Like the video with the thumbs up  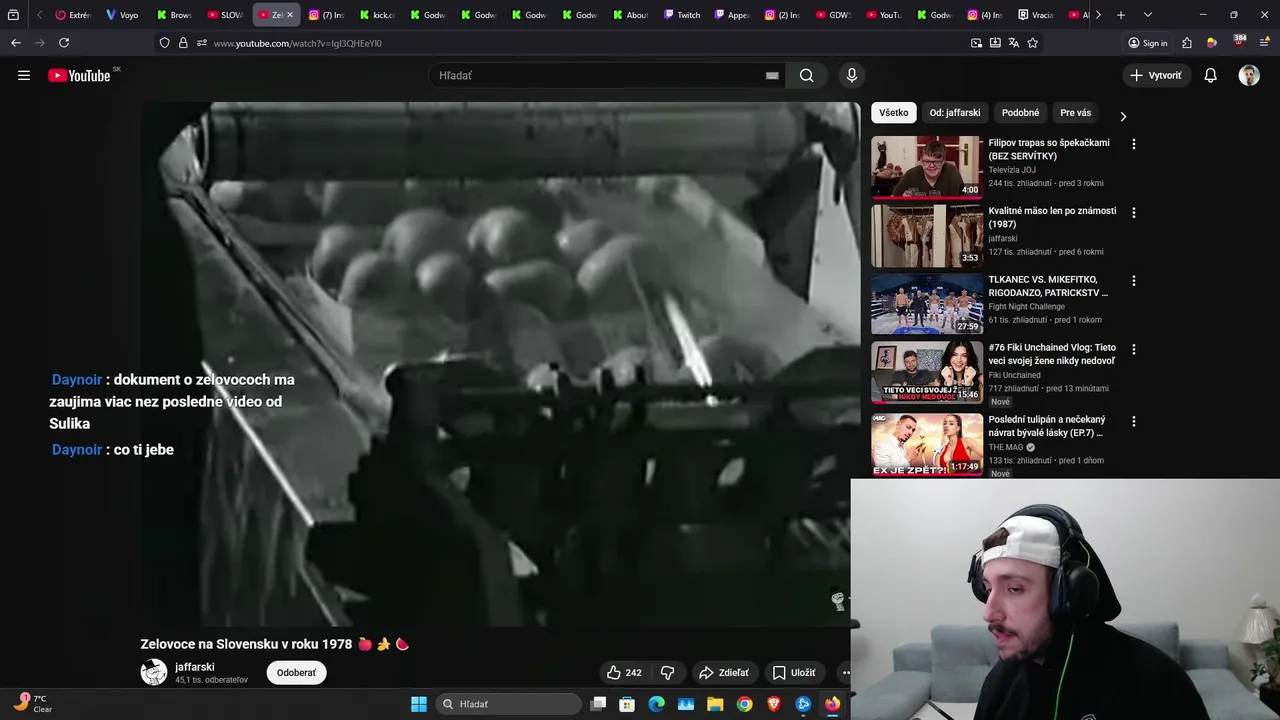click(x=624, y=673)
